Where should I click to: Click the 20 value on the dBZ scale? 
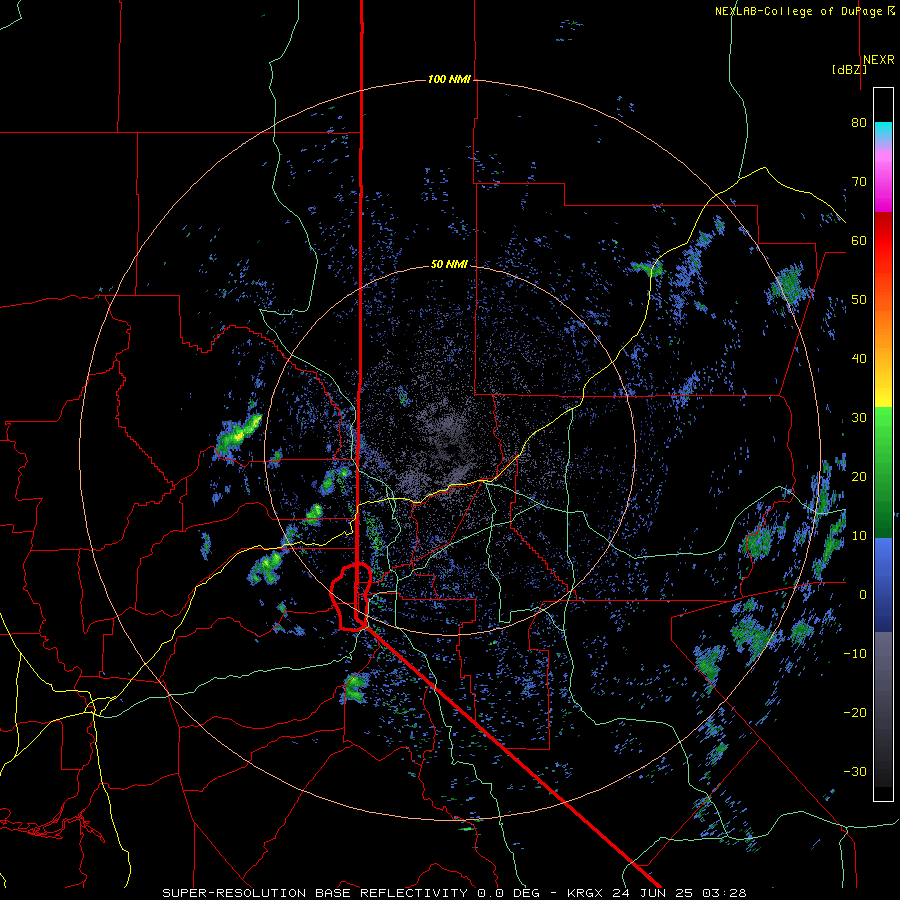(x=859, y=476)
